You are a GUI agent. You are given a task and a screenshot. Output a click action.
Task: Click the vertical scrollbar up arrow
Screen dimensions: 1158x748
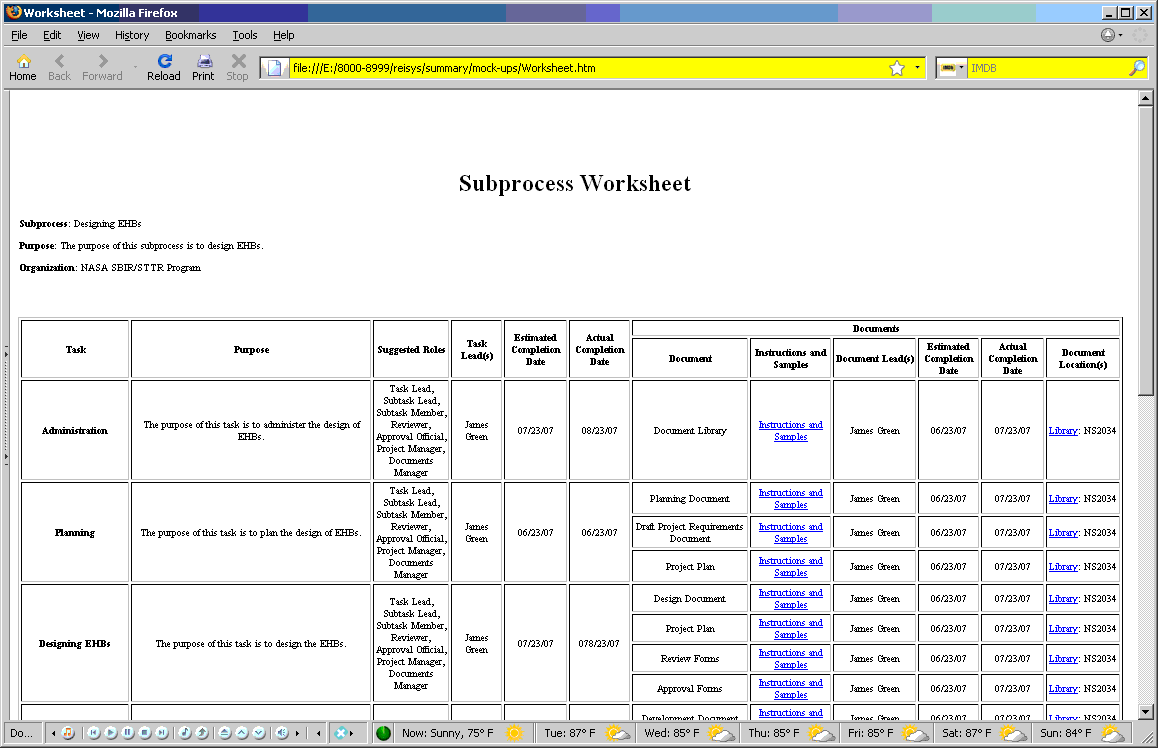(1145, 97)
